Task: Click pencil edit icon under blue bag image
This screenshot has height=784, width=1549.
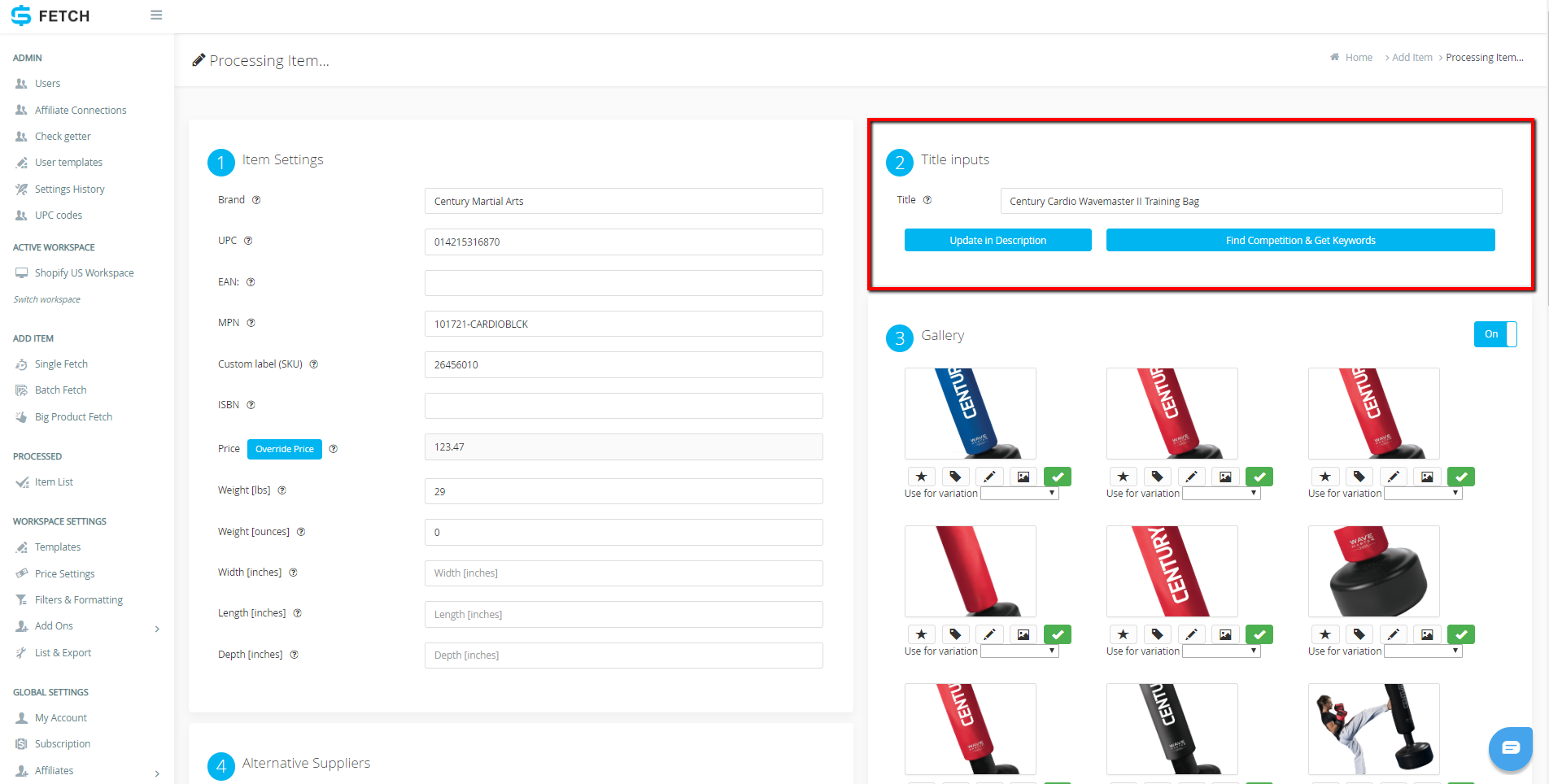Action: (989, 477)
